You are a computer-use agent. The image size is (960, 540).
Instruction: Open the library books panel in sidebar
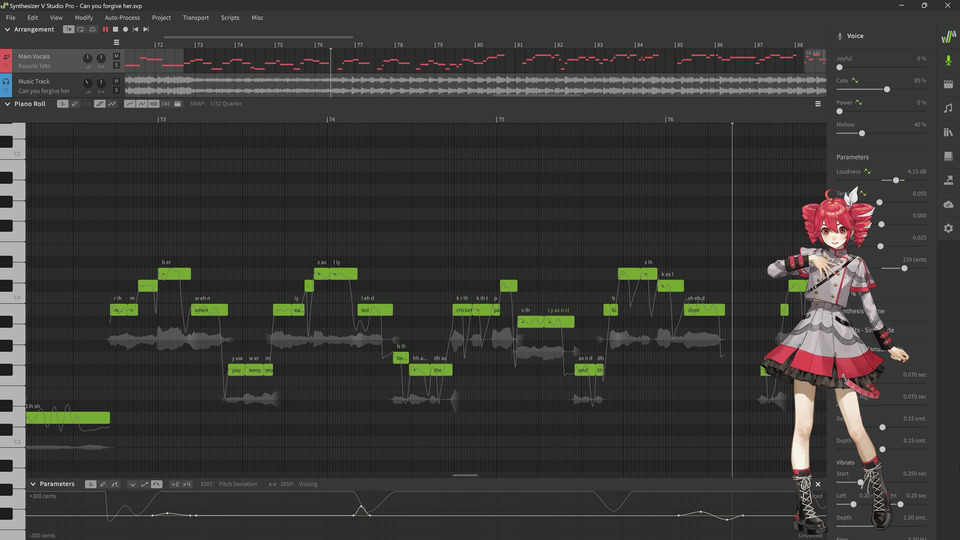948,132
